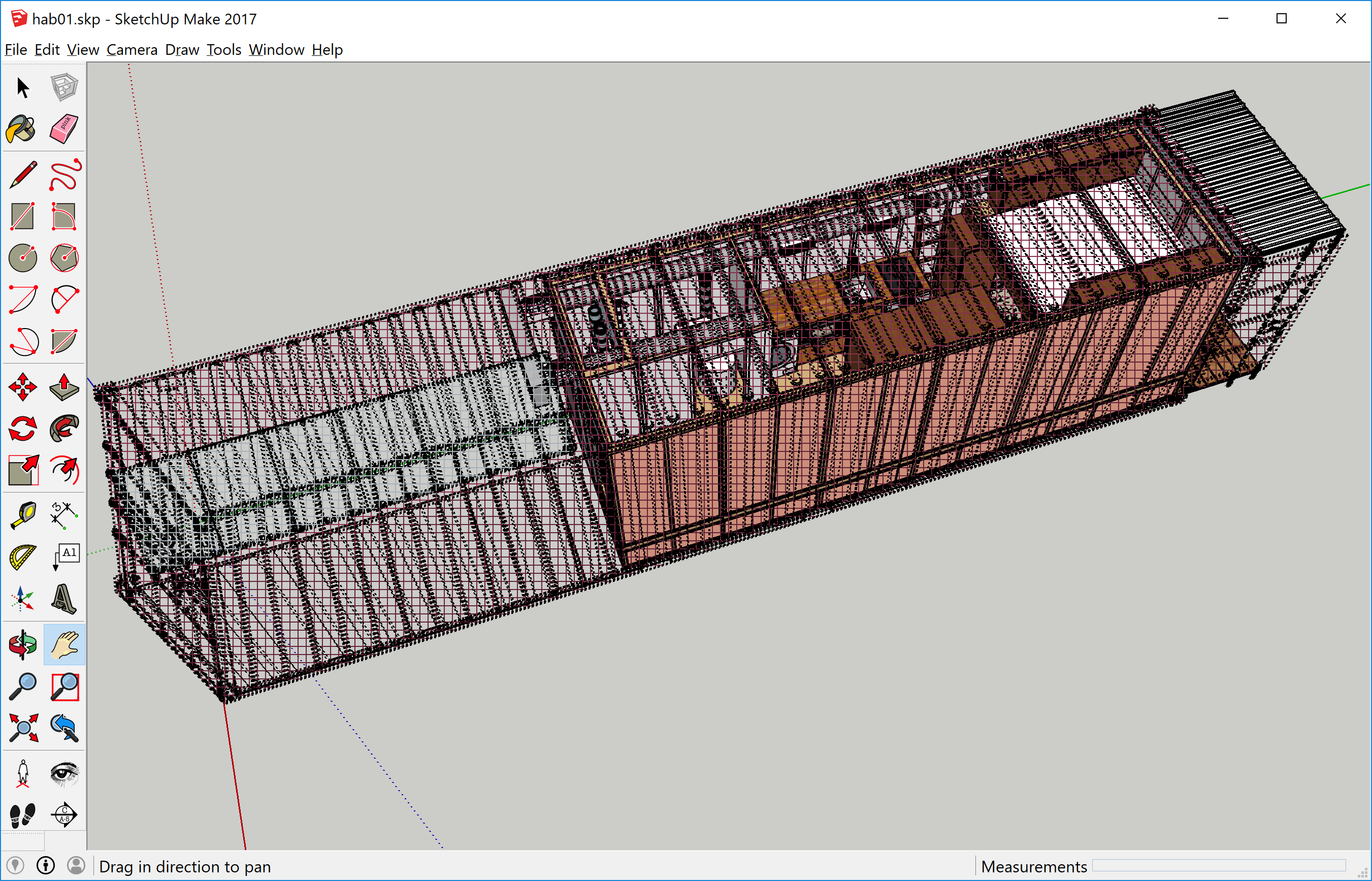Choose the Rotate tool
1372x881 pixels.
coord(23,429)
